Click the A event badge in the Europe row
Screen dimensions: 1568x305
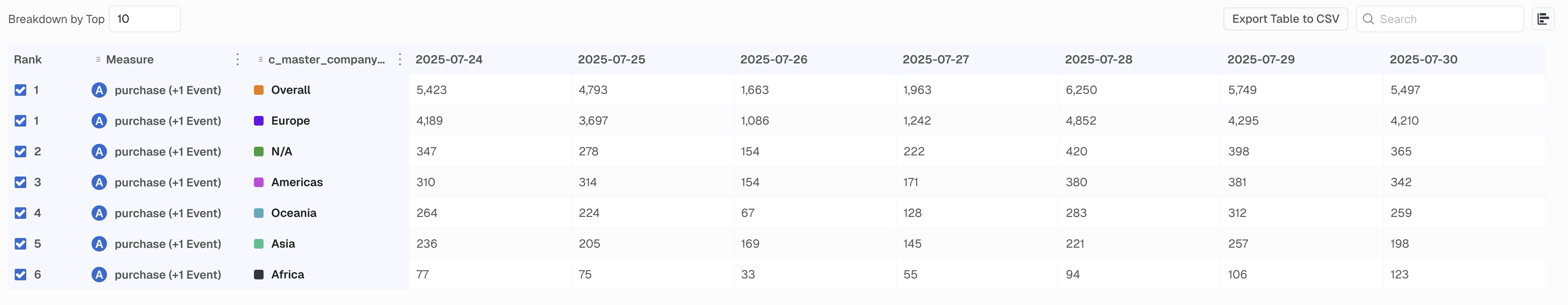99,120
